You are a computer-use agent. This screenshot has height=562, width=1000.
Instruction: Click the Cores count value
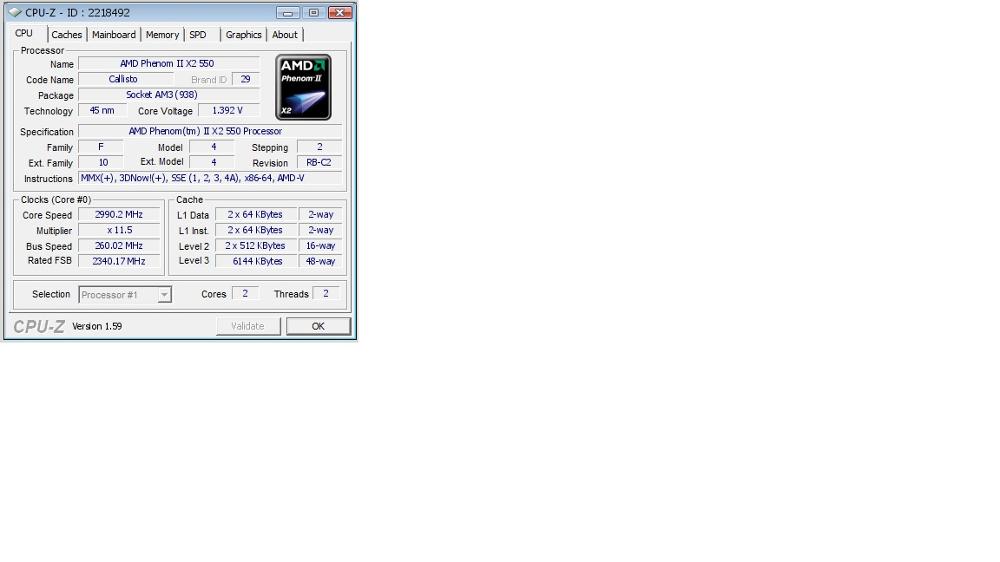[x=246, y=293]
